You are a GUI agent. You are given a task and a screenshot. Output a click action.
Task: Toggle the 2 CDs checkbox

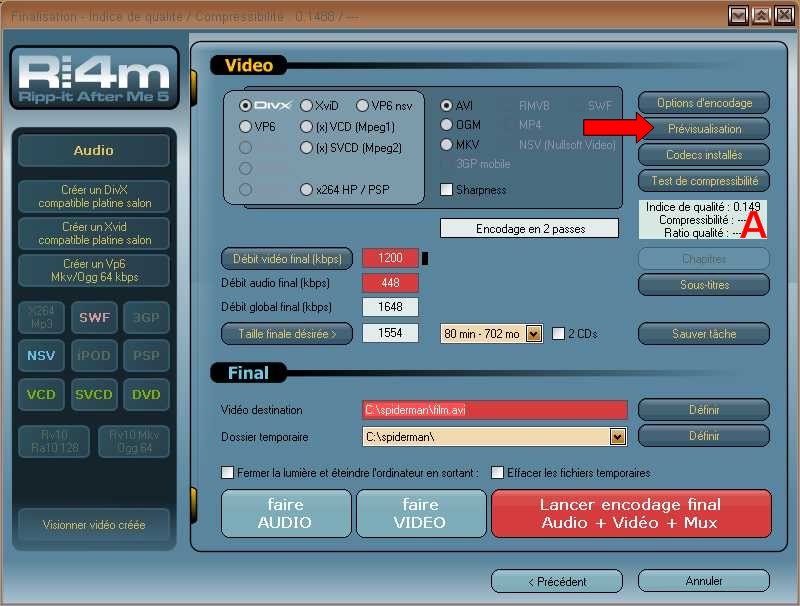coord(559,334)
